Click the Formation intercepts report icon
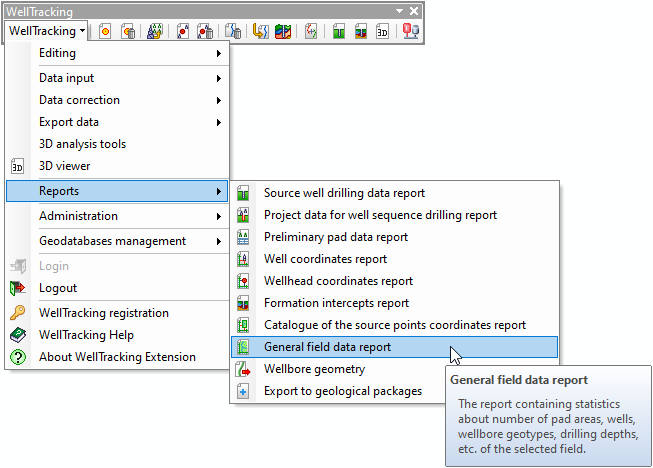 coord(243,303)
